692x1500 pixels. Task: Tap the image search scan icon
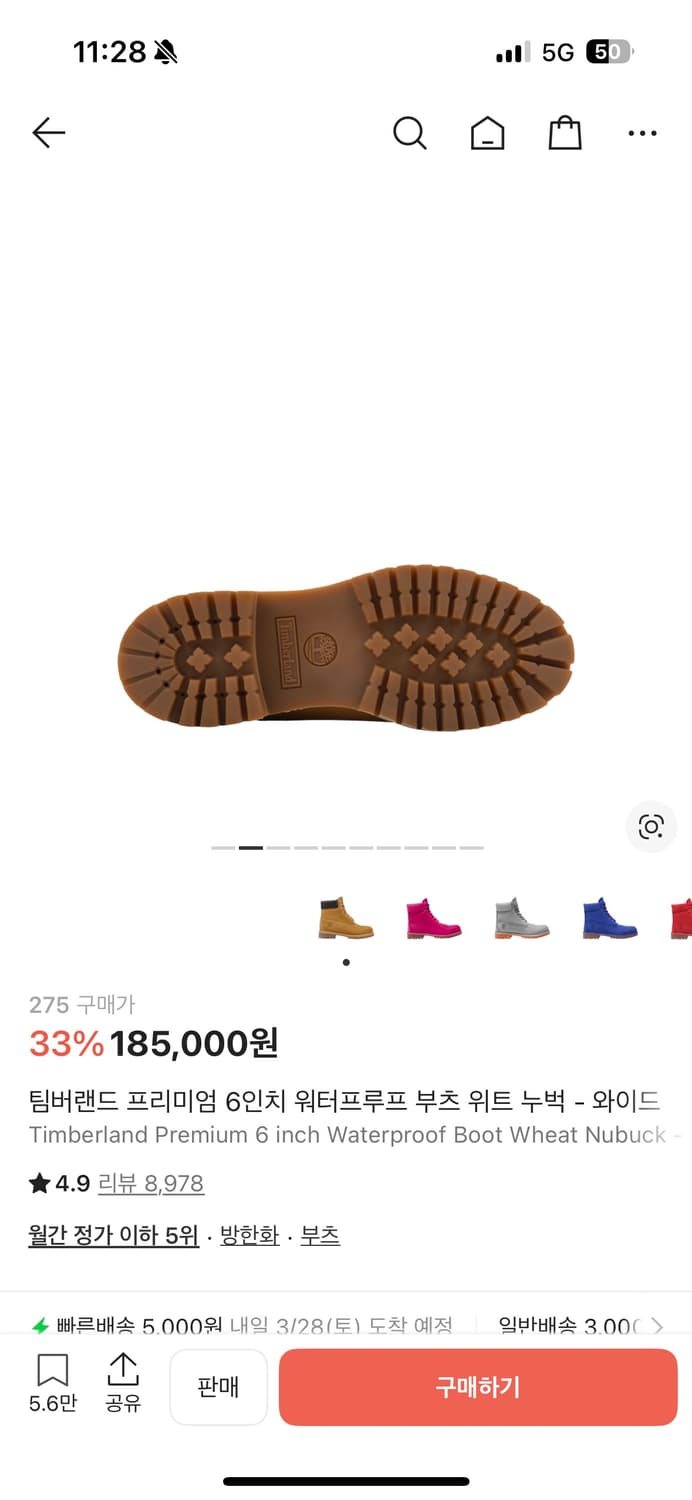651,826
